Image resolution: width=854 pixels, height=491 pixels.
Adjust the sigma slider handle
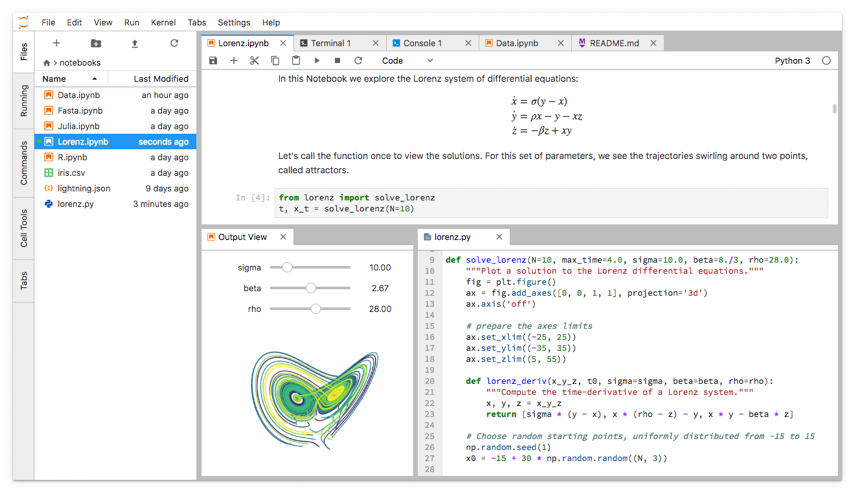point(287,267)
